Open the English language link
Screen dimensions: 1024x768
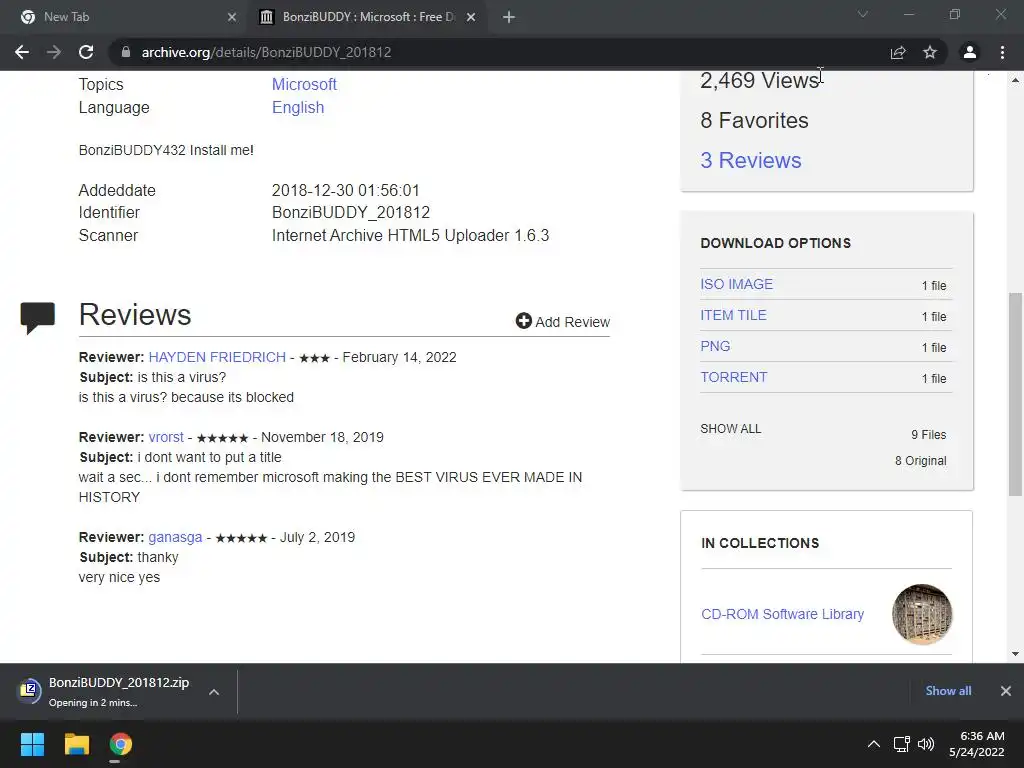tap(298, 107)
